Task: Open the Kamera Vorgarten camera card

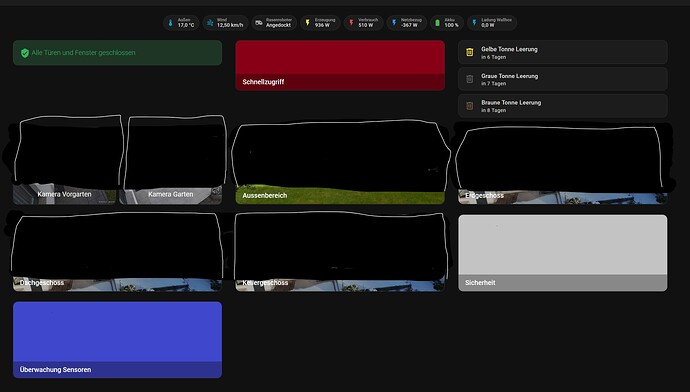Action: pos(65,161)
